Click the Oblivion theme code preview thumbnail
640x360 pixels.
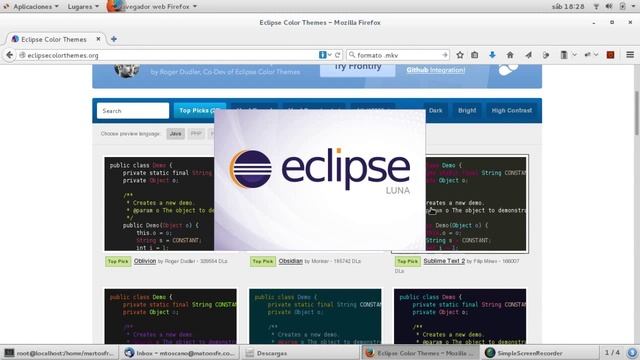click(x=159, y=204)
